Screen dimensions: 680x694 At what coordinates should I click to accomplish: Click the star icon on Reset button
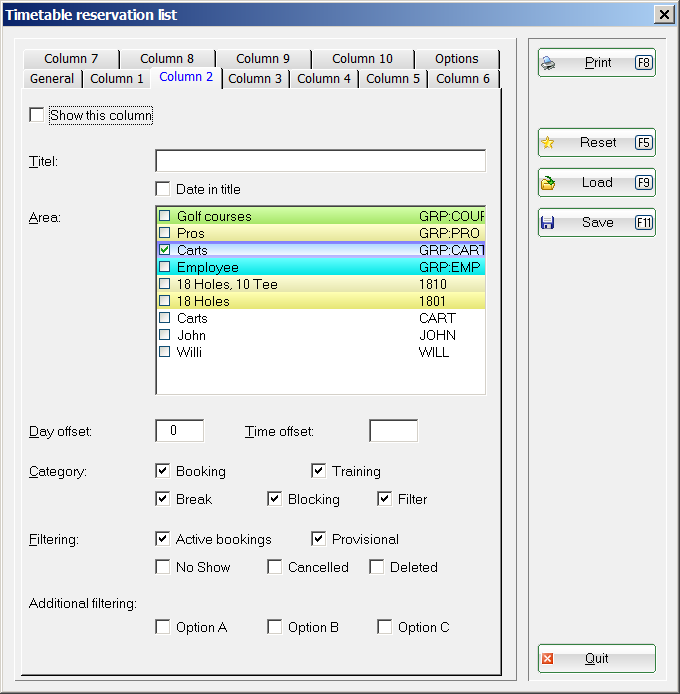(x=548, y=143)
